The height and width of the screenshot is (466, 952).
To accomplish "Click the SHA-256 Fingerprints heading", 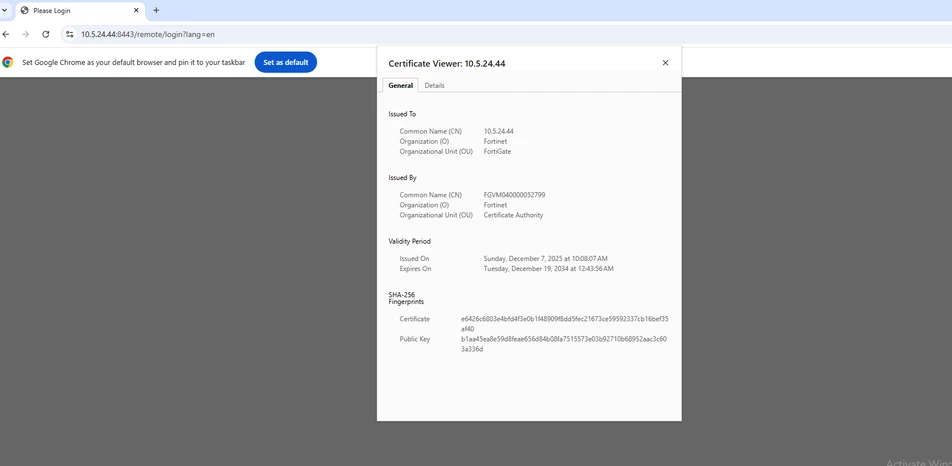I will 406,298.
